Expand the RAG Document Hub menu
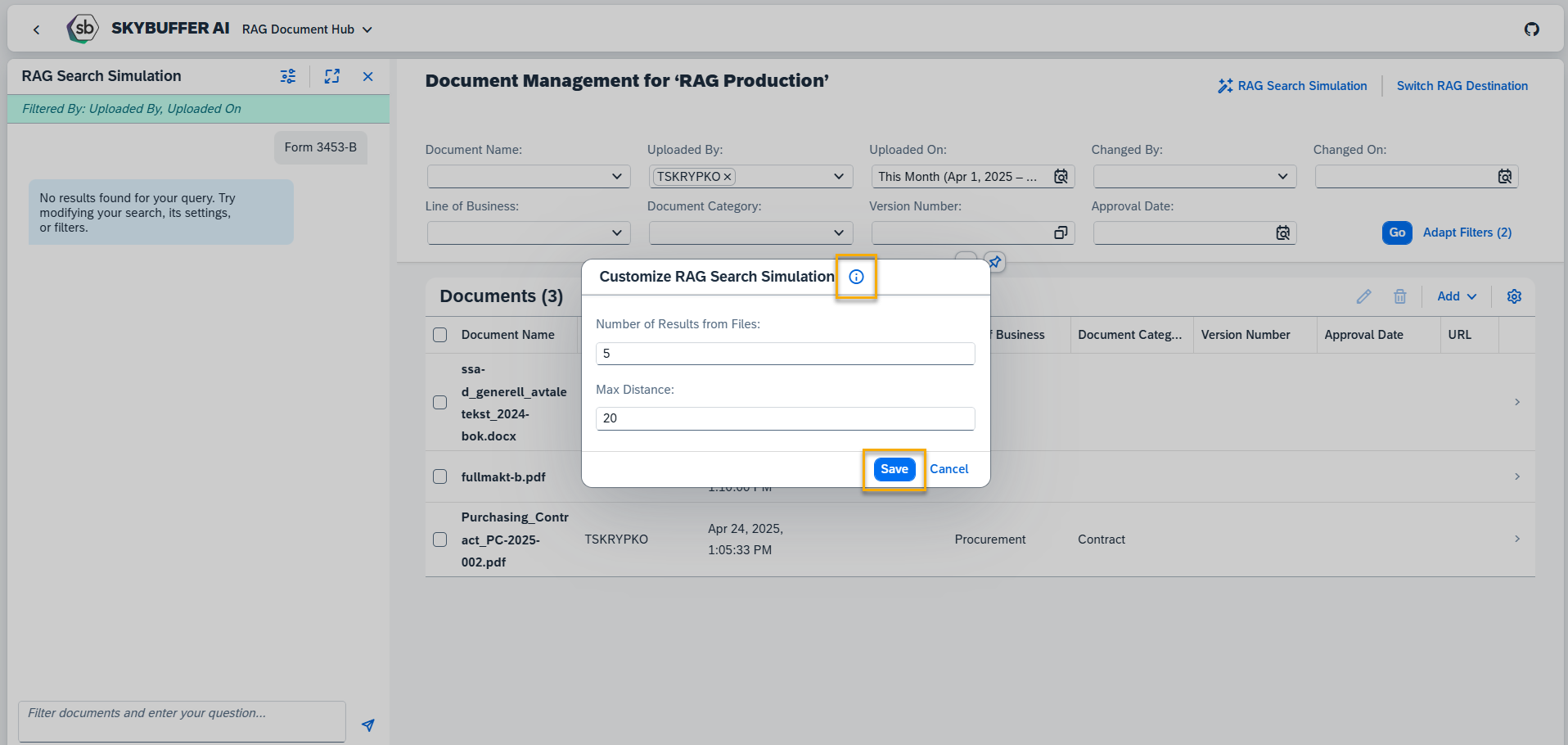 pyautogui.click(x=307, y=29)
